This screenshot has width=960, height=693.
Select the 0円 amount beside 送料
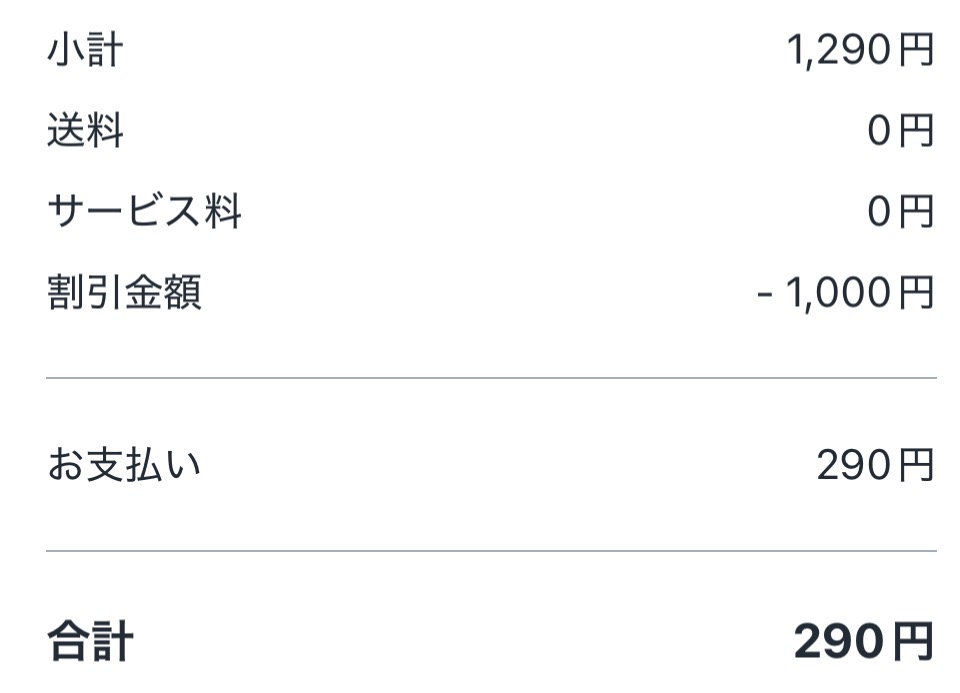coord(900,131)
